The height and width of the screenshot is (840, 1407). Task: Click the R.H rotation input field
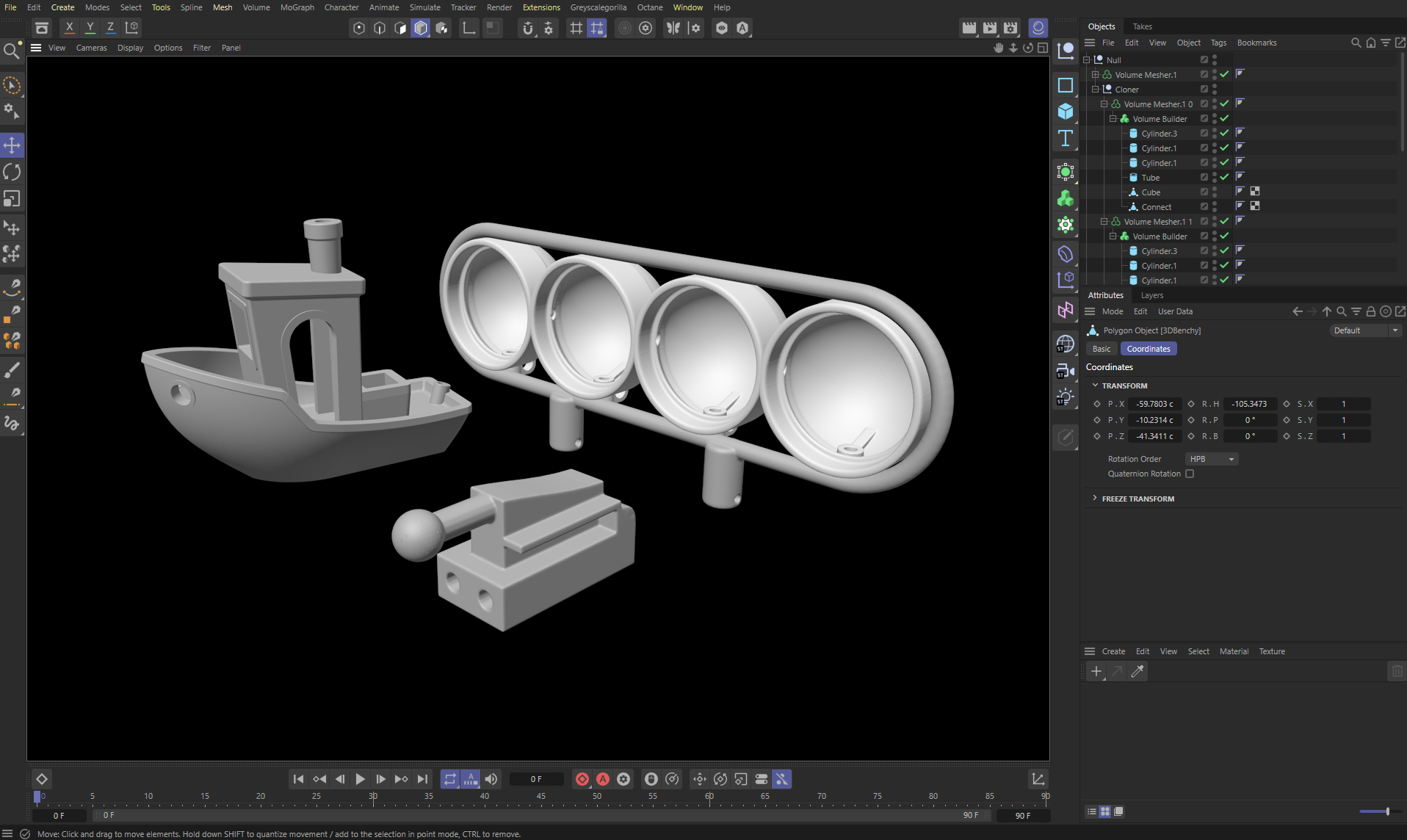[x=1249, y=404]
